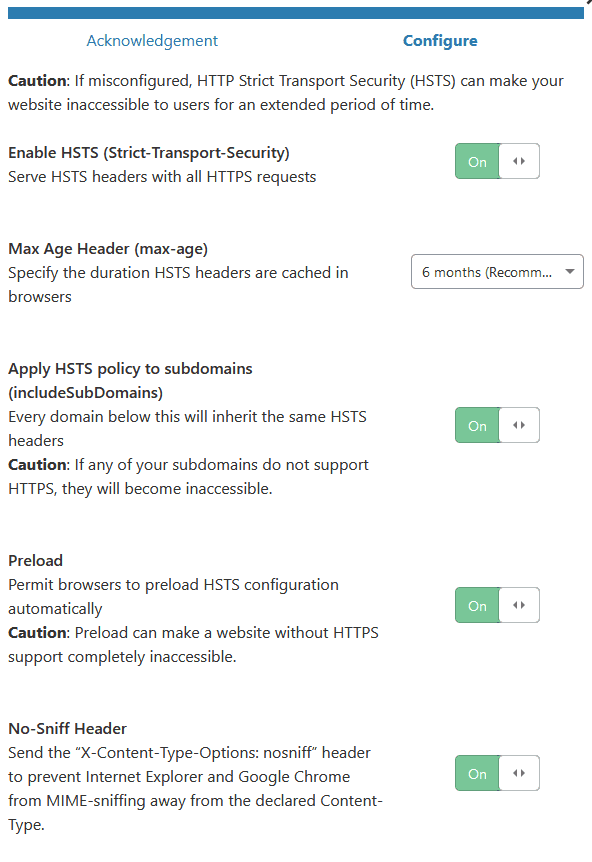Click the On indicator beside No-Sniff Header
The width and height of the screenshot is (592, 862).
[477, 773]
